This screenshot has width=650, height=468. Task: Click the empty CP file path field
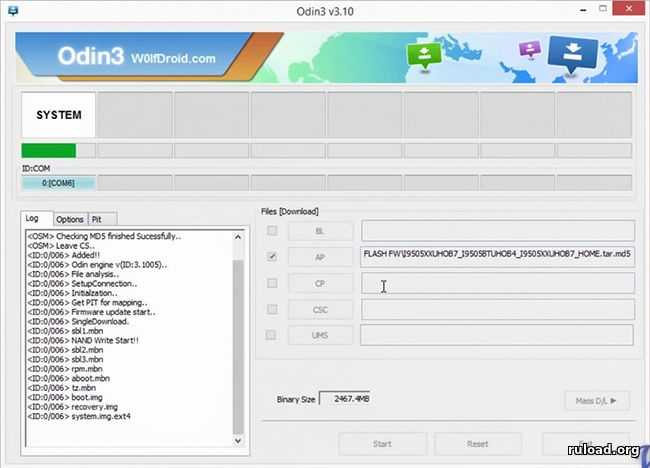click(498, 283)
